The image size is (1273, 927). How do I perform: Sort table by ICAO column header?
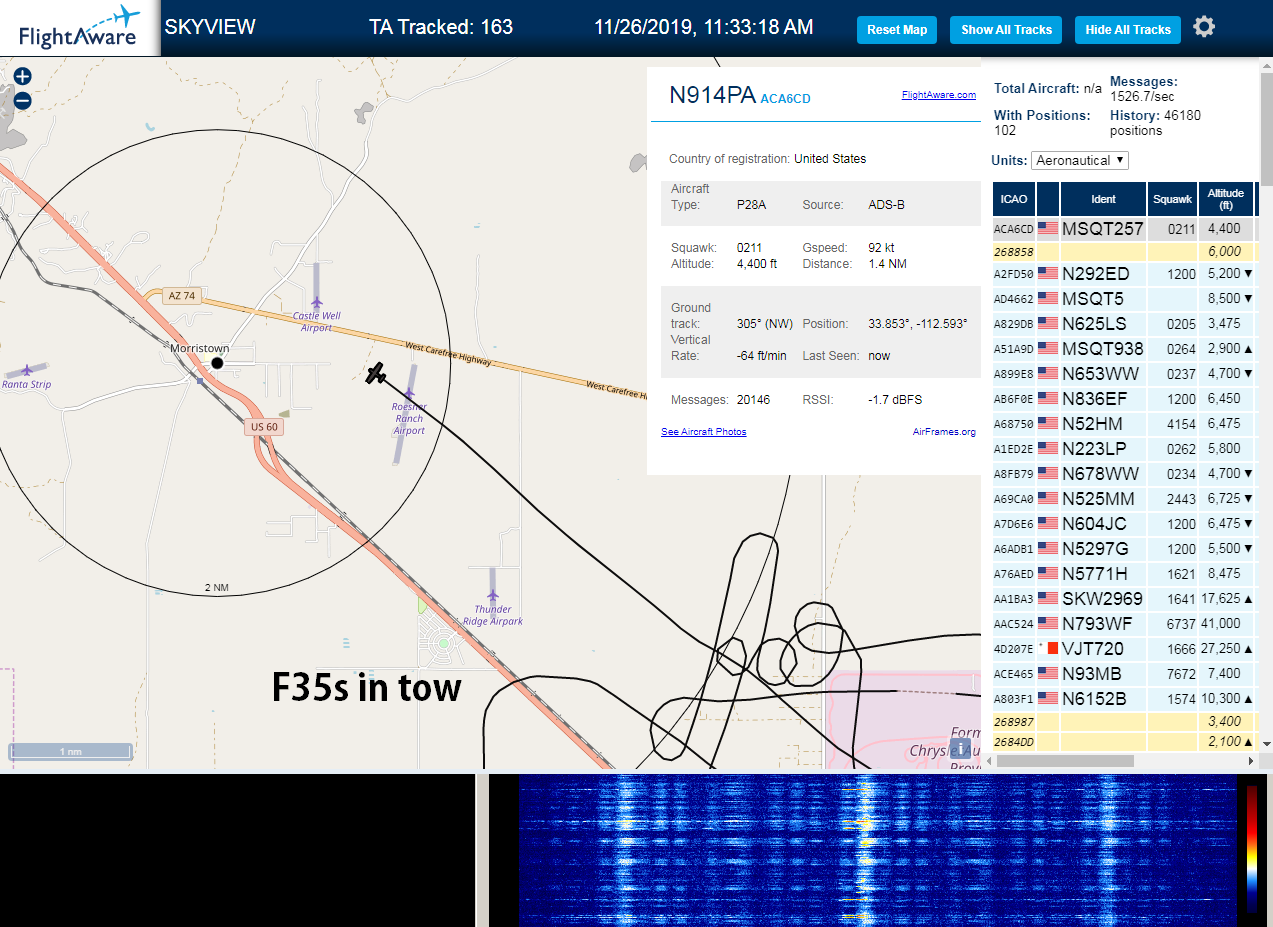pyautogui.click(x=1014, y=199)
